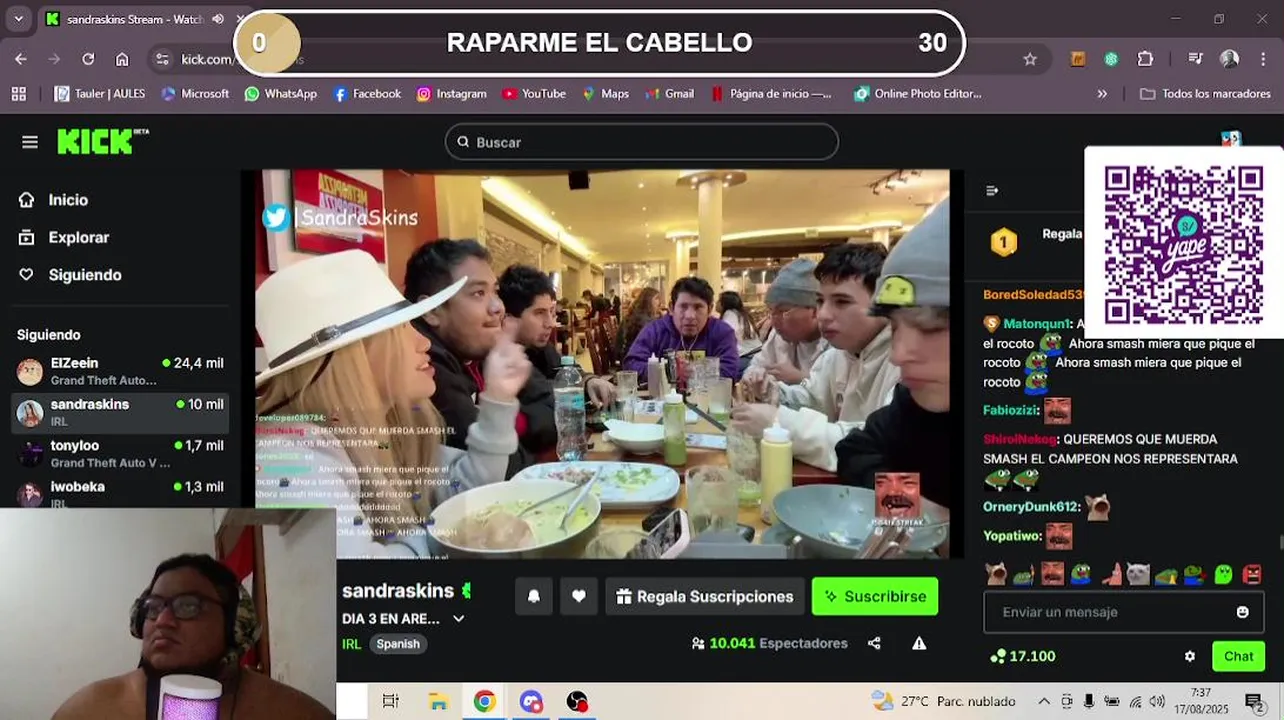This screenshot has width=1284, height=720.
Task: Open the emoji picker in chat
Action: pyautogui.click(x=1242, y=612)
